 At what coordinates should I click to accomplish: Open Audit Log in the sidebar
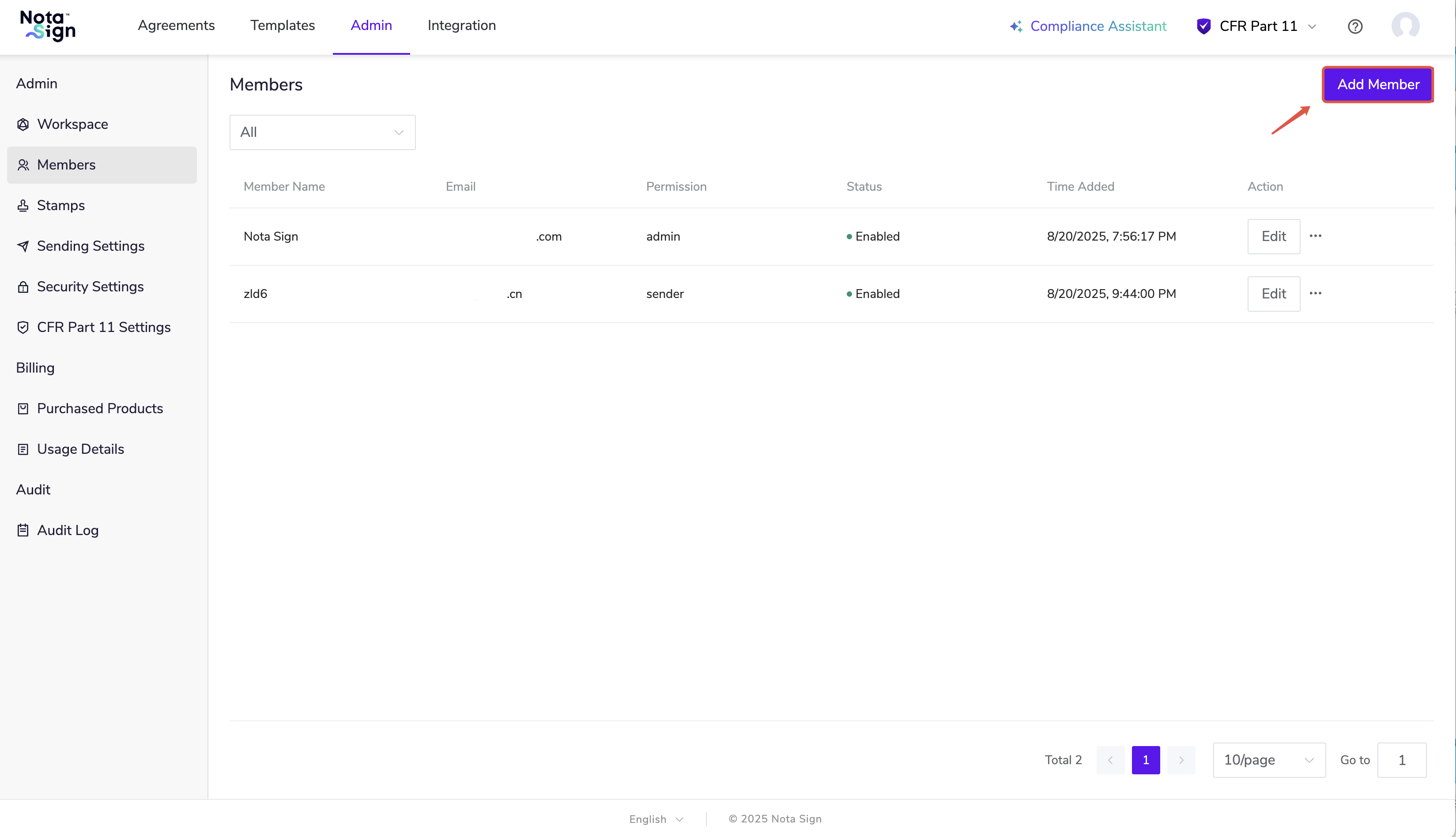[x=67, y=530]
